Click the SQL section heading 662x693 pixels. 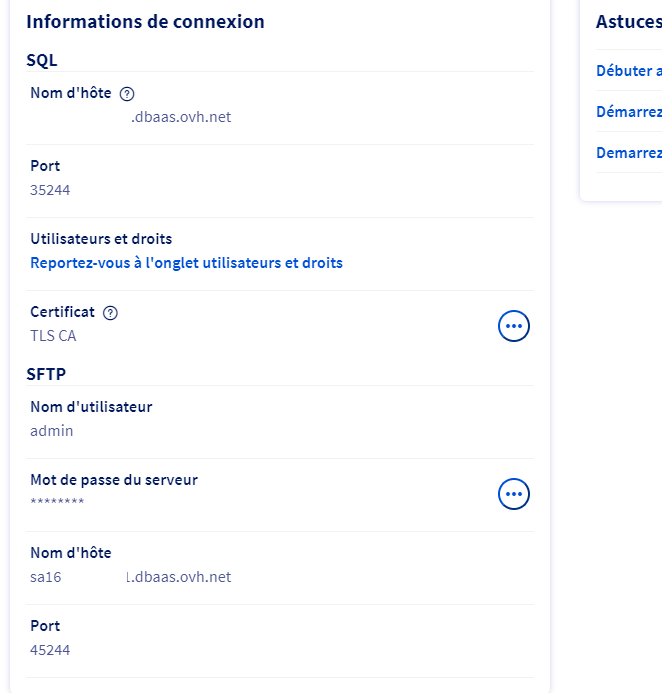[x=42, y=60]
